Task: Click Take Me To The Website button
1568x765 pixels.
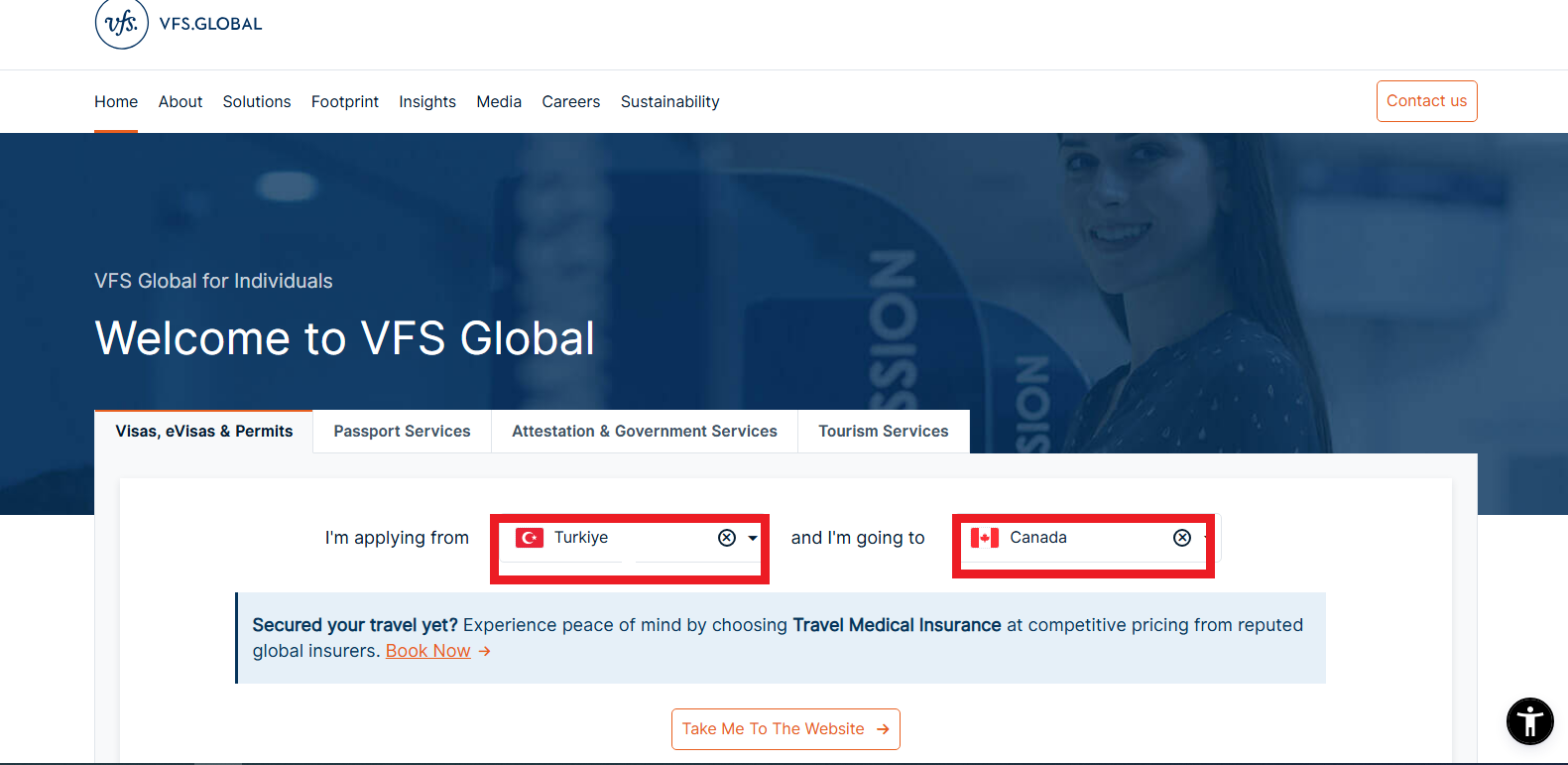Action: click(x=785, y=729)
